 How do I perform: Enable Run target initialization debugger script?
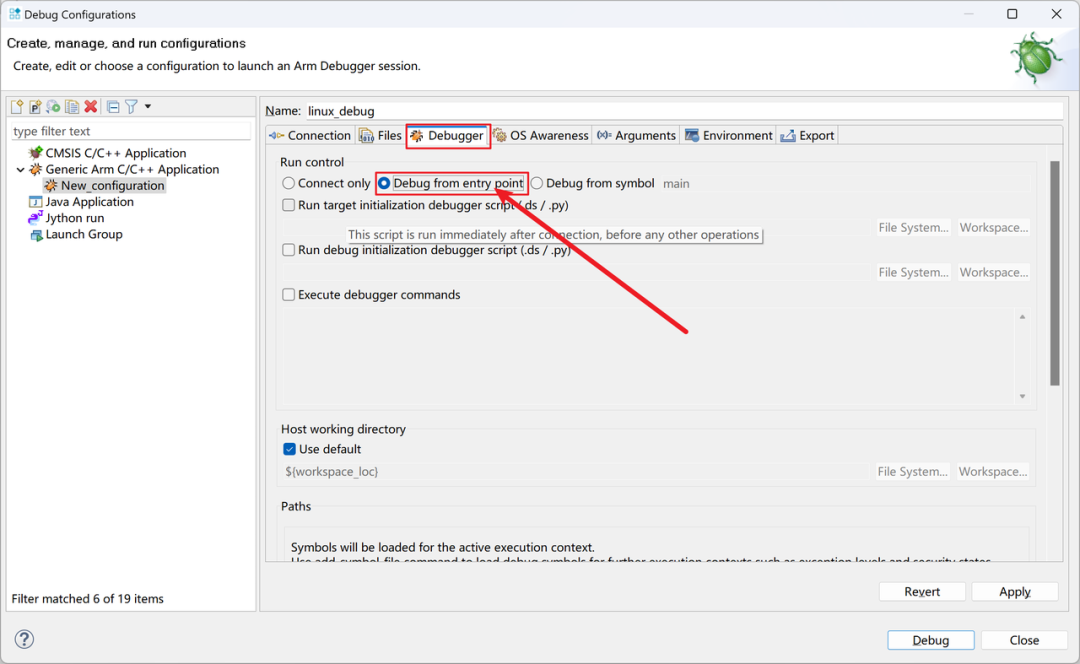pyautogui.click(x=289, y=205)
